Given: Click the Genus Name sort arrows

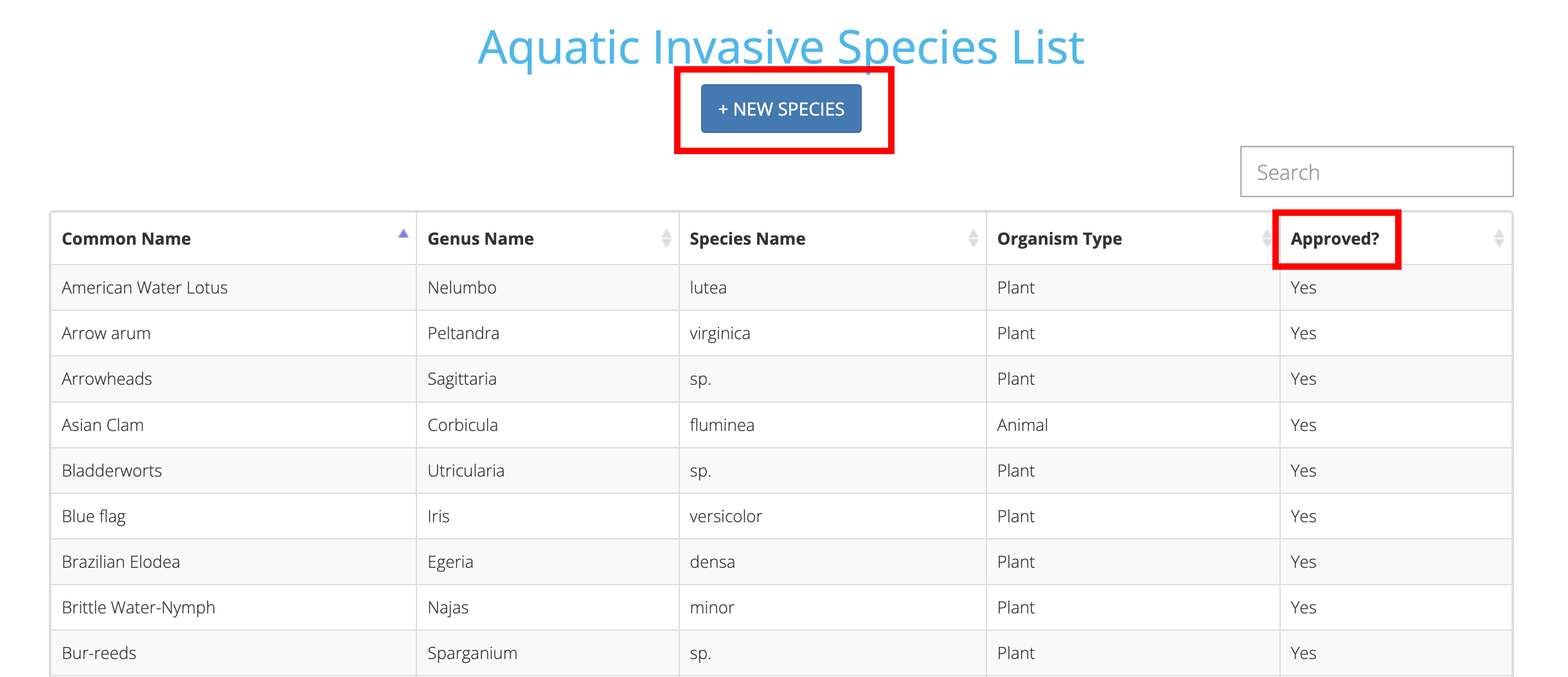Looking at the screenshot, I should (x=666, y=239).
